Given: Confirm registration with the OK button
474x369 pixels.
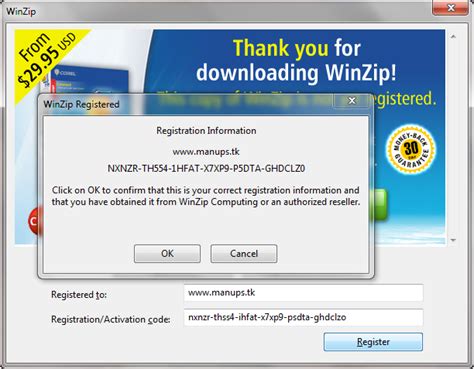Looking at the screenshot, I should 167,254.
